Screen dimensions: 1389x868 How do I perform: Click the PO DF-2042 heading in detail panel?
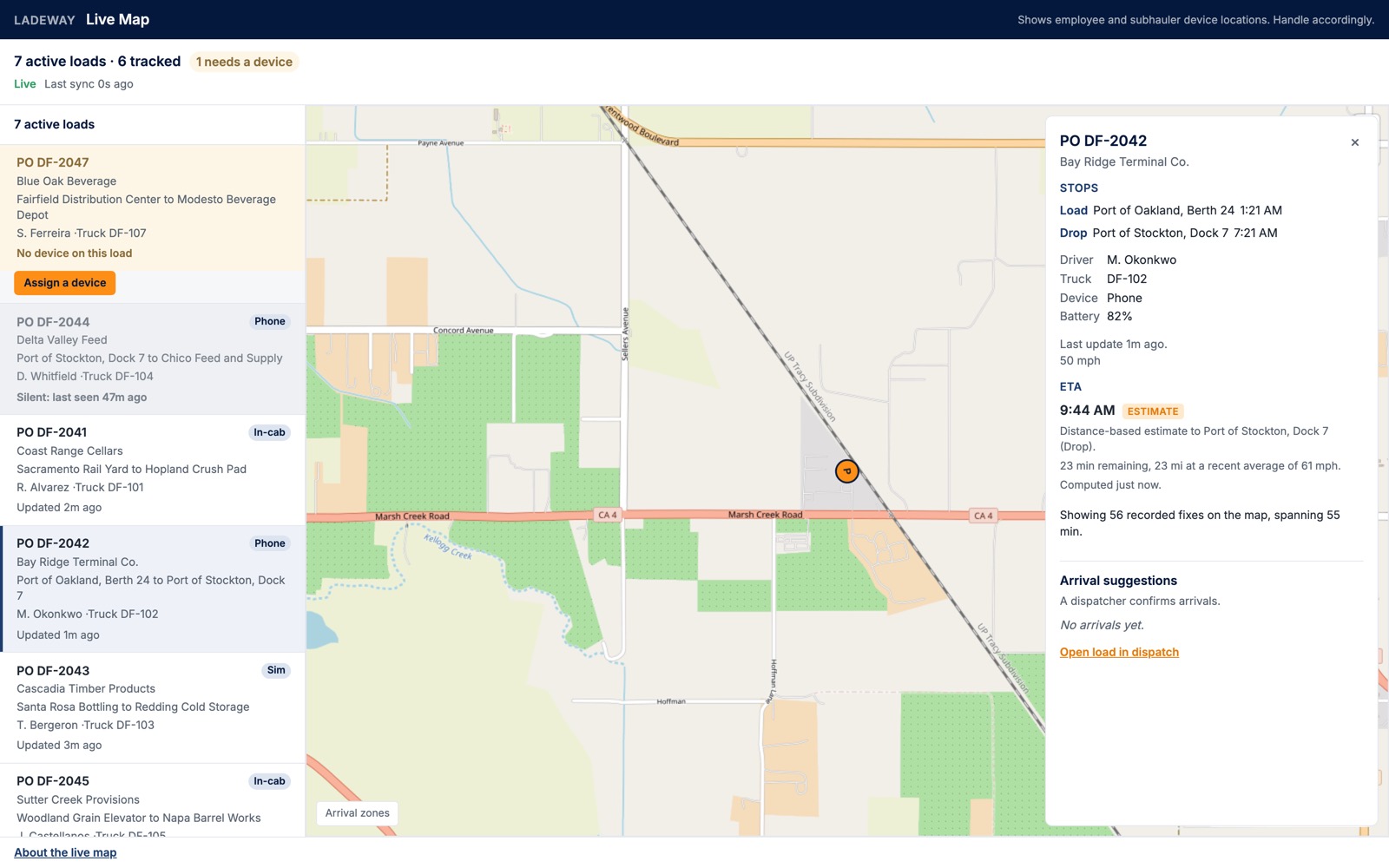click(1103, 141)
